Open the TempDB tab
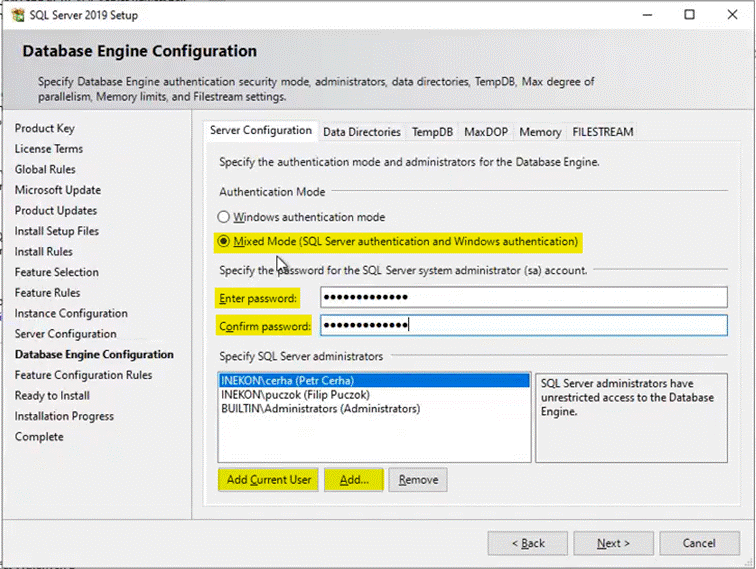 pos(432,132)
